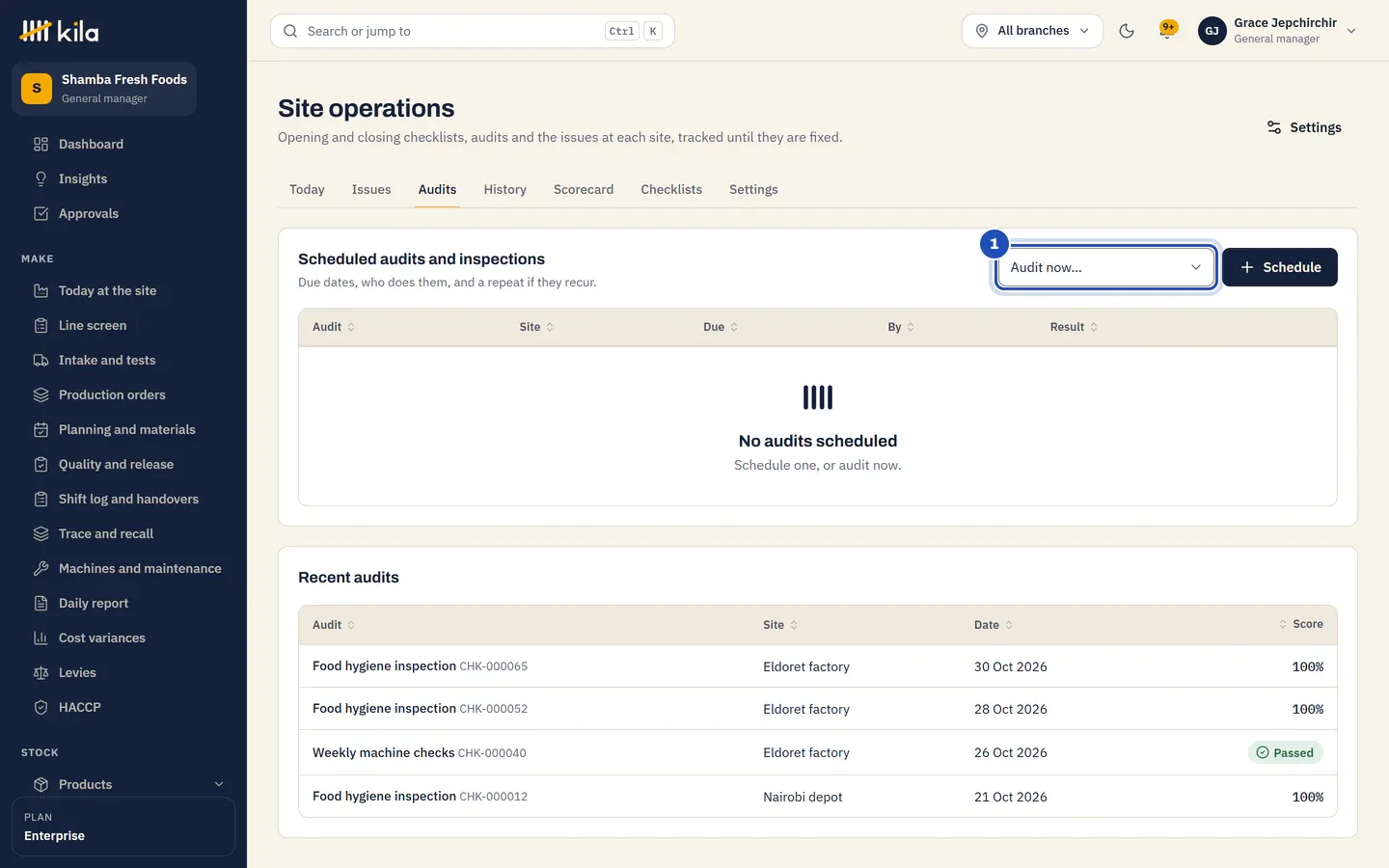
Task: Click the Shamba Fresh Foods S badge
Action: [37, 89]
